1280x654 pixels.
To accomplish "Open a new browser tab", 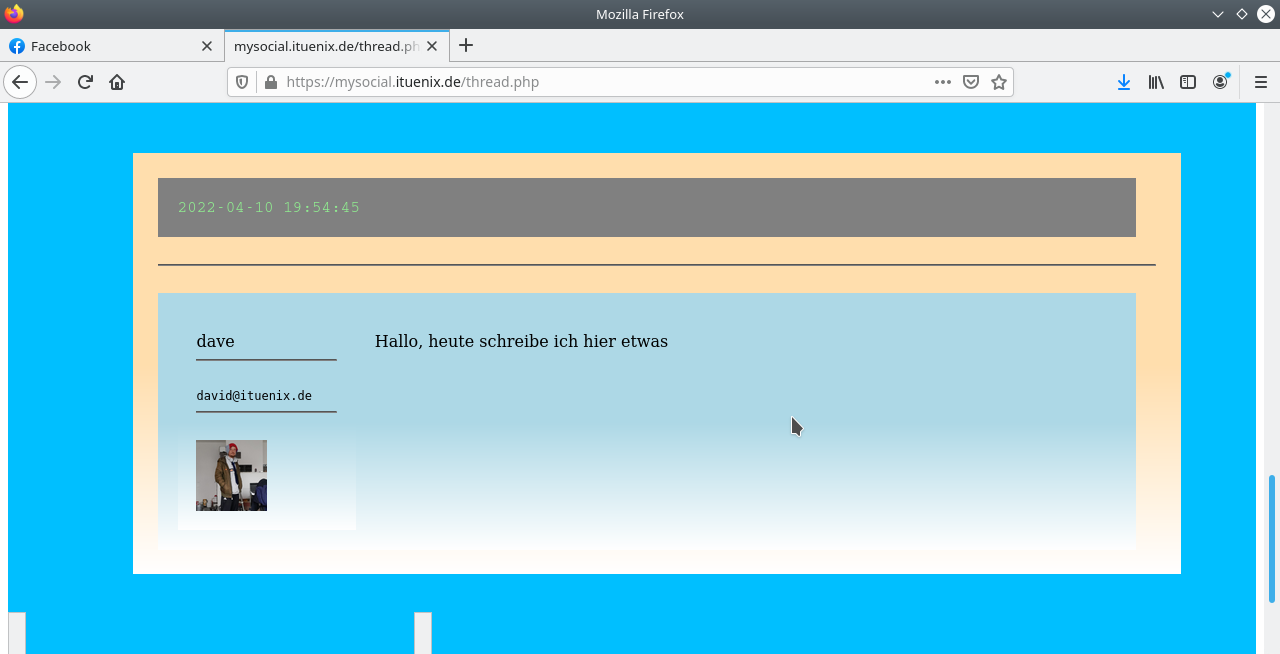I will tap(466, 45).
